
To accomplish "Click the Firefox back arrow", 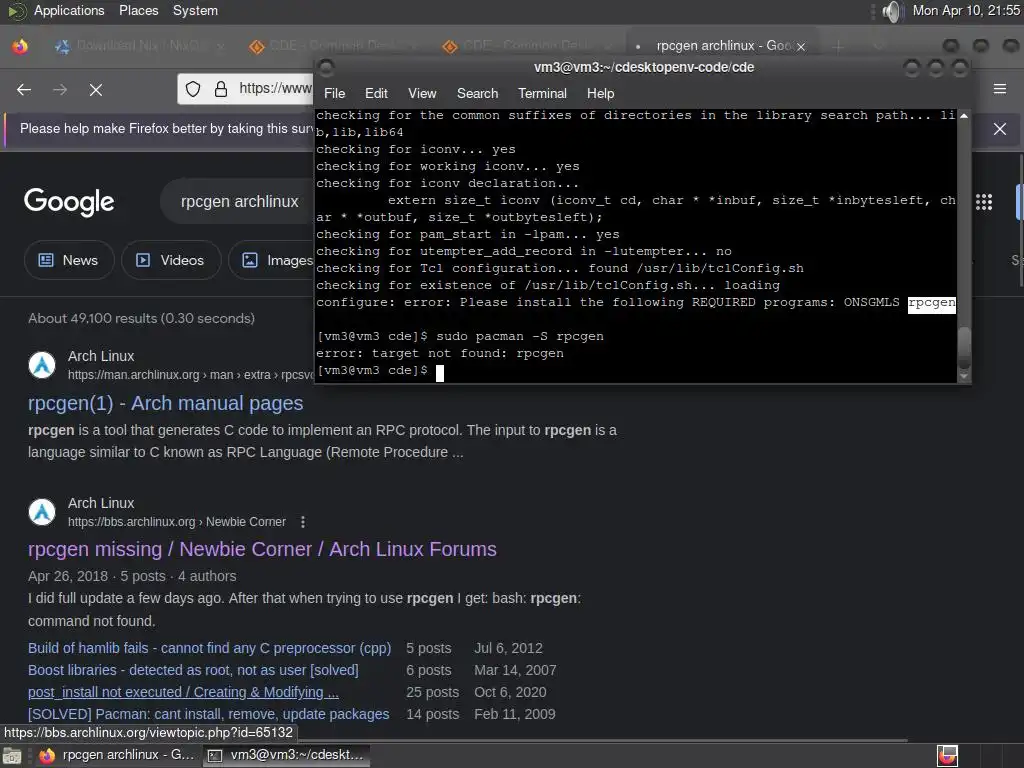I will pos(24,89).
